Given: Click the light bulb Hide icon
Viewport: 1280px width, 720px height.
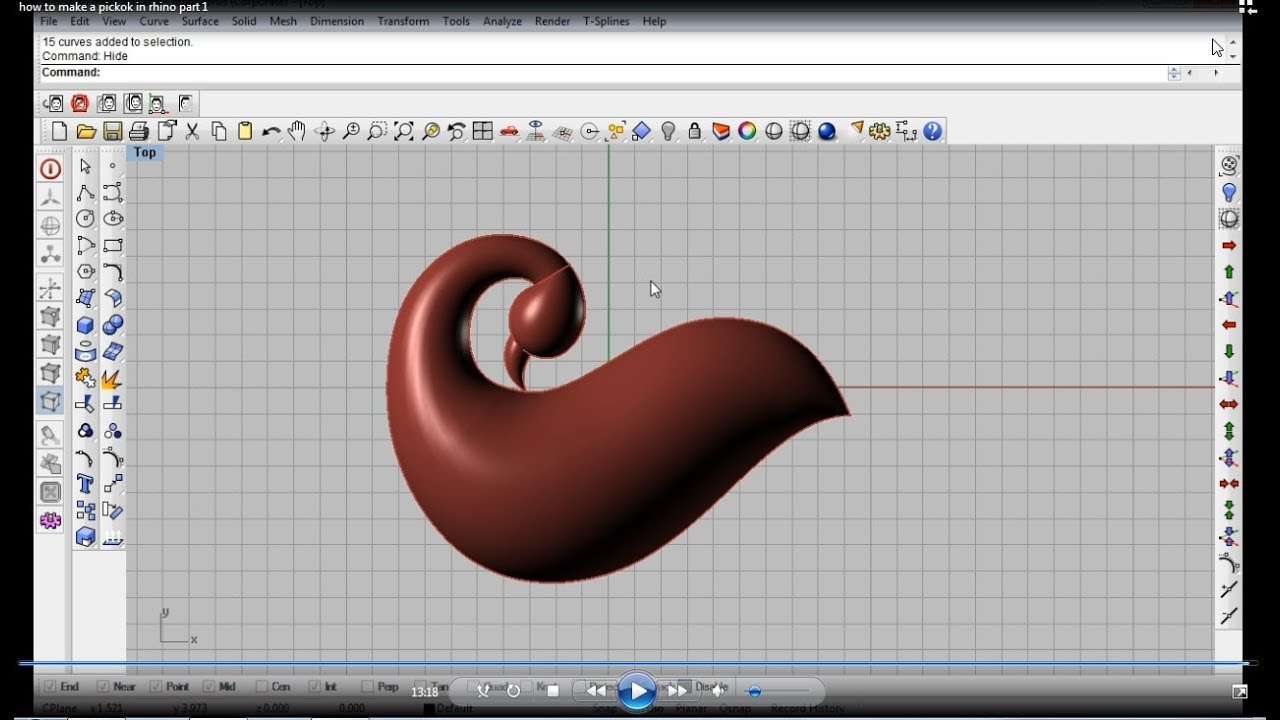Looking at the screenshot, I should click(x=668, y=131).
